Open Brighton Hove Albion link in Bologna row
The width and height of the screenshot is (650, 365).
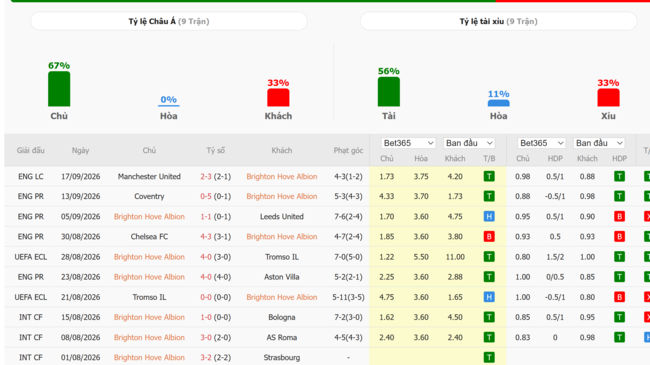point(149,317)
